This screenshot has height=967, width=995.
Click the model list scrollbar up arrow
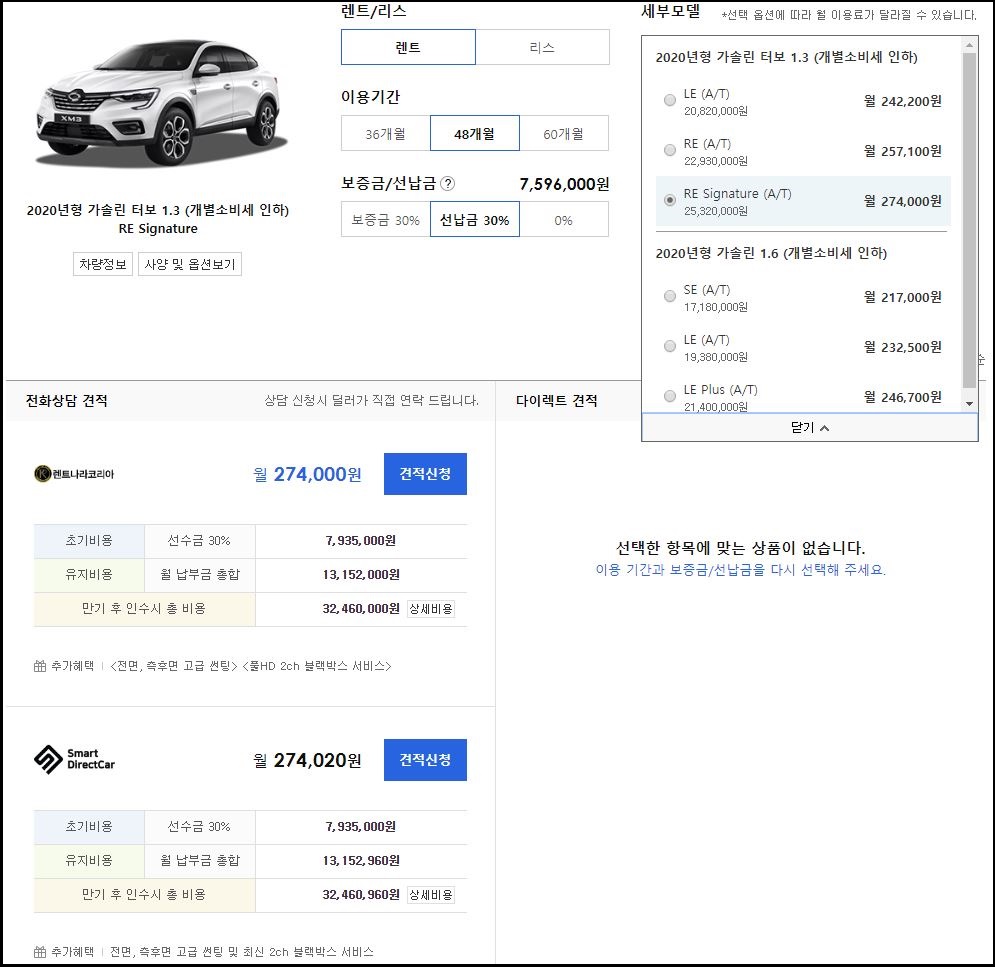[969, 45]
